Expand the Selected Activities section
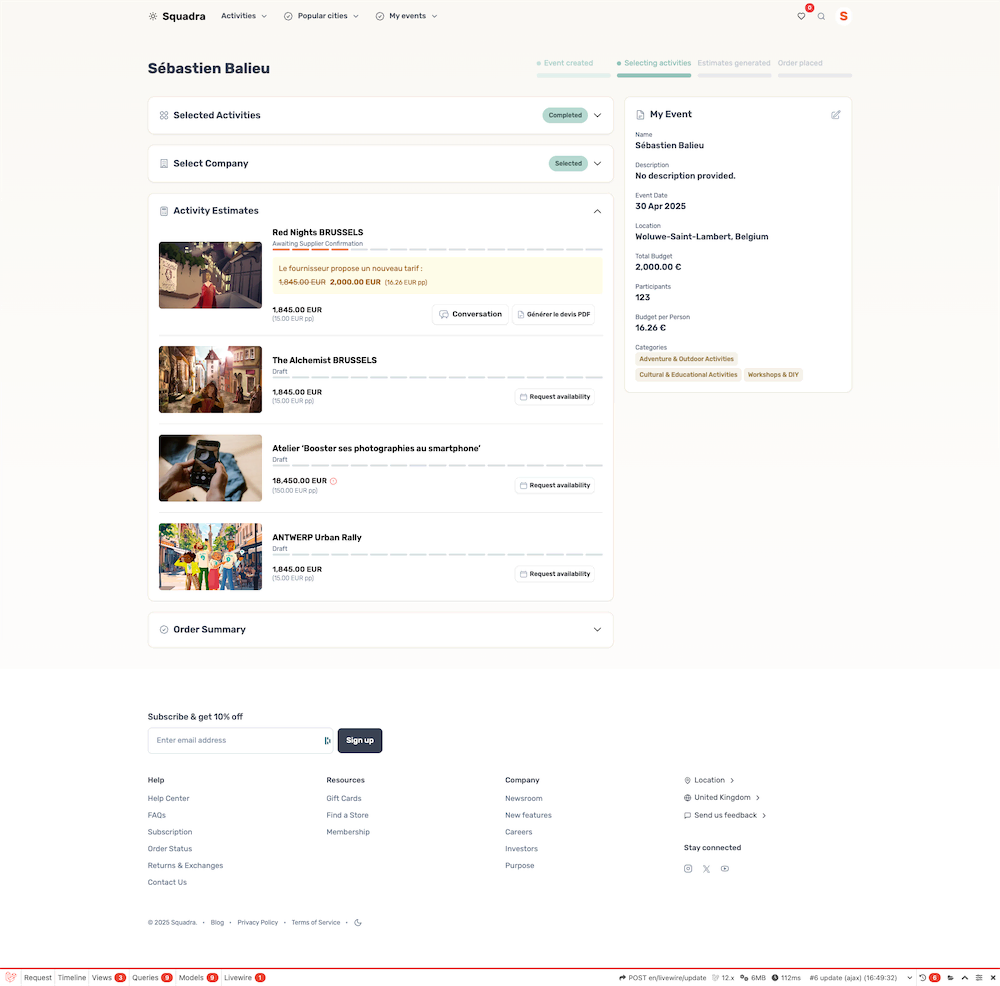 [597, 115]
